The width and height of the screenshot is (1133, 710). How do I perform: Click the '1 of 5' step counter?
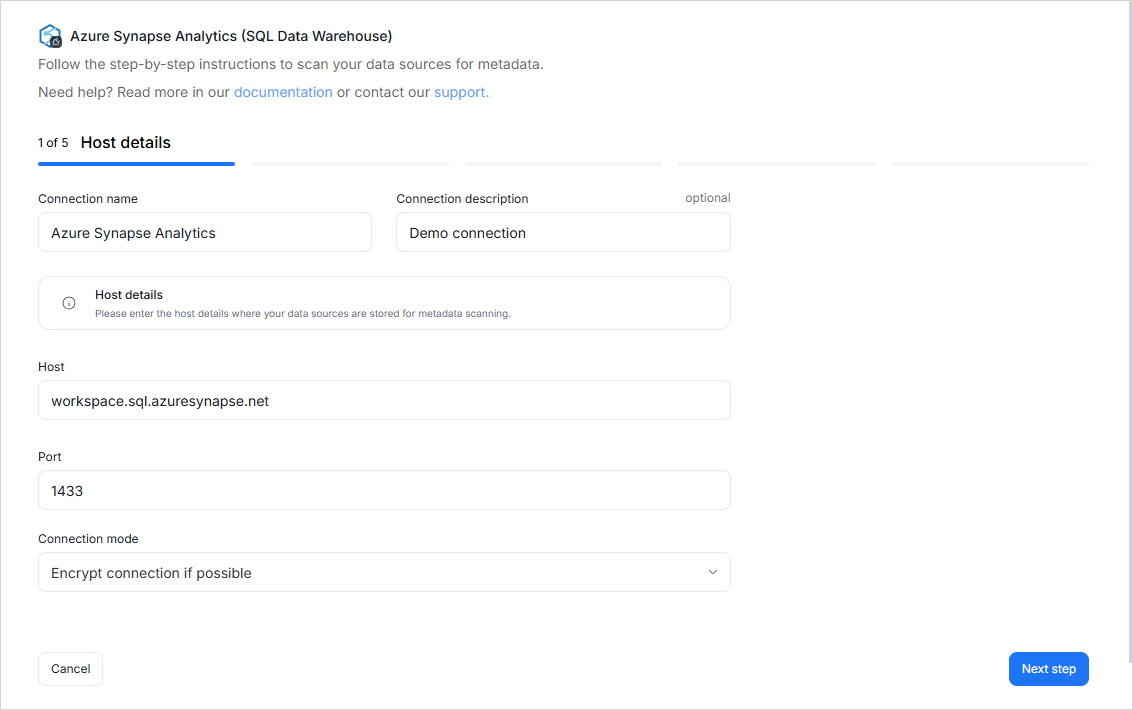53,143
